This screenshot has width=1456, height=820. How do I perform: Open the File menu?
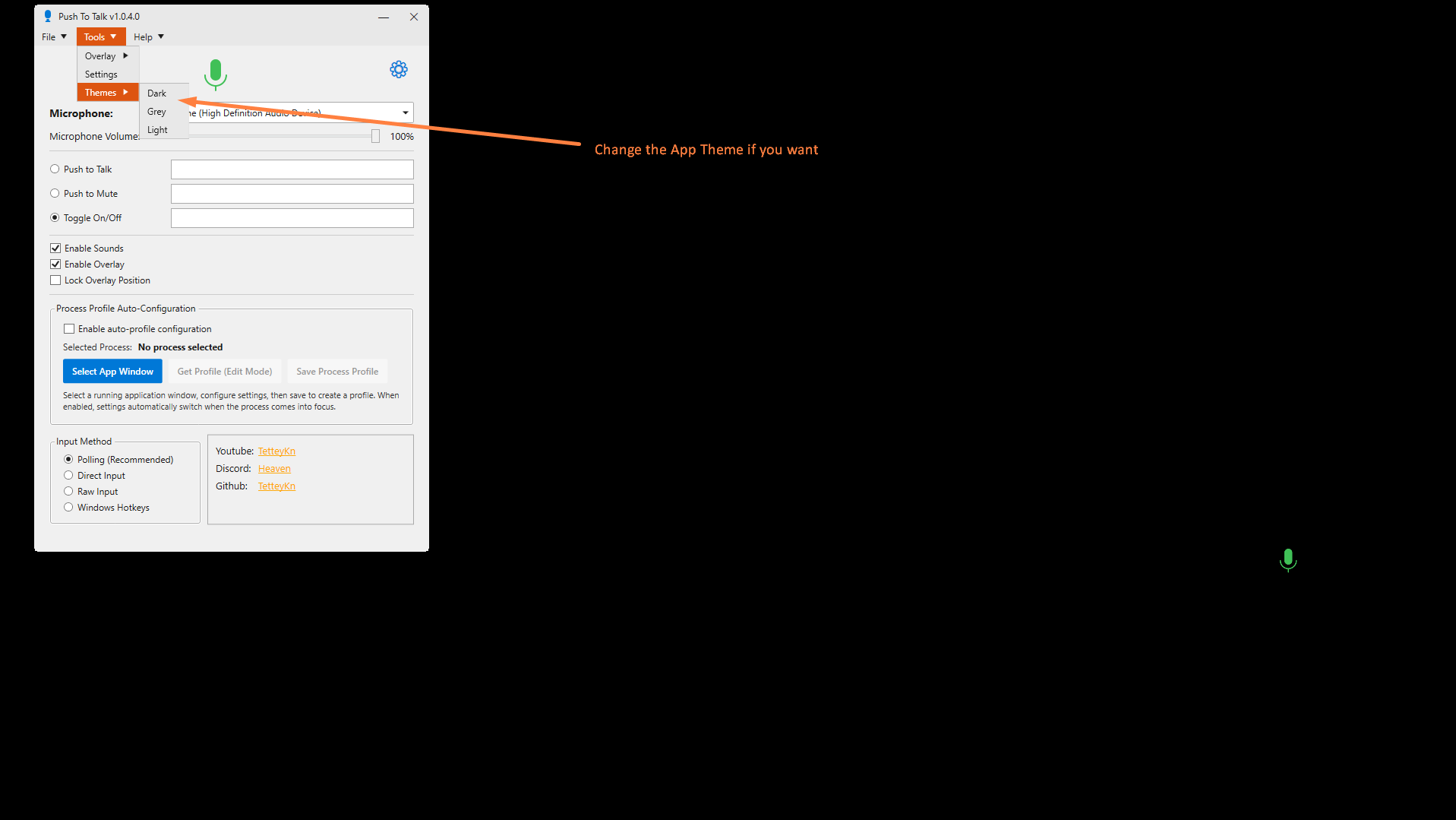pos(54,36)
